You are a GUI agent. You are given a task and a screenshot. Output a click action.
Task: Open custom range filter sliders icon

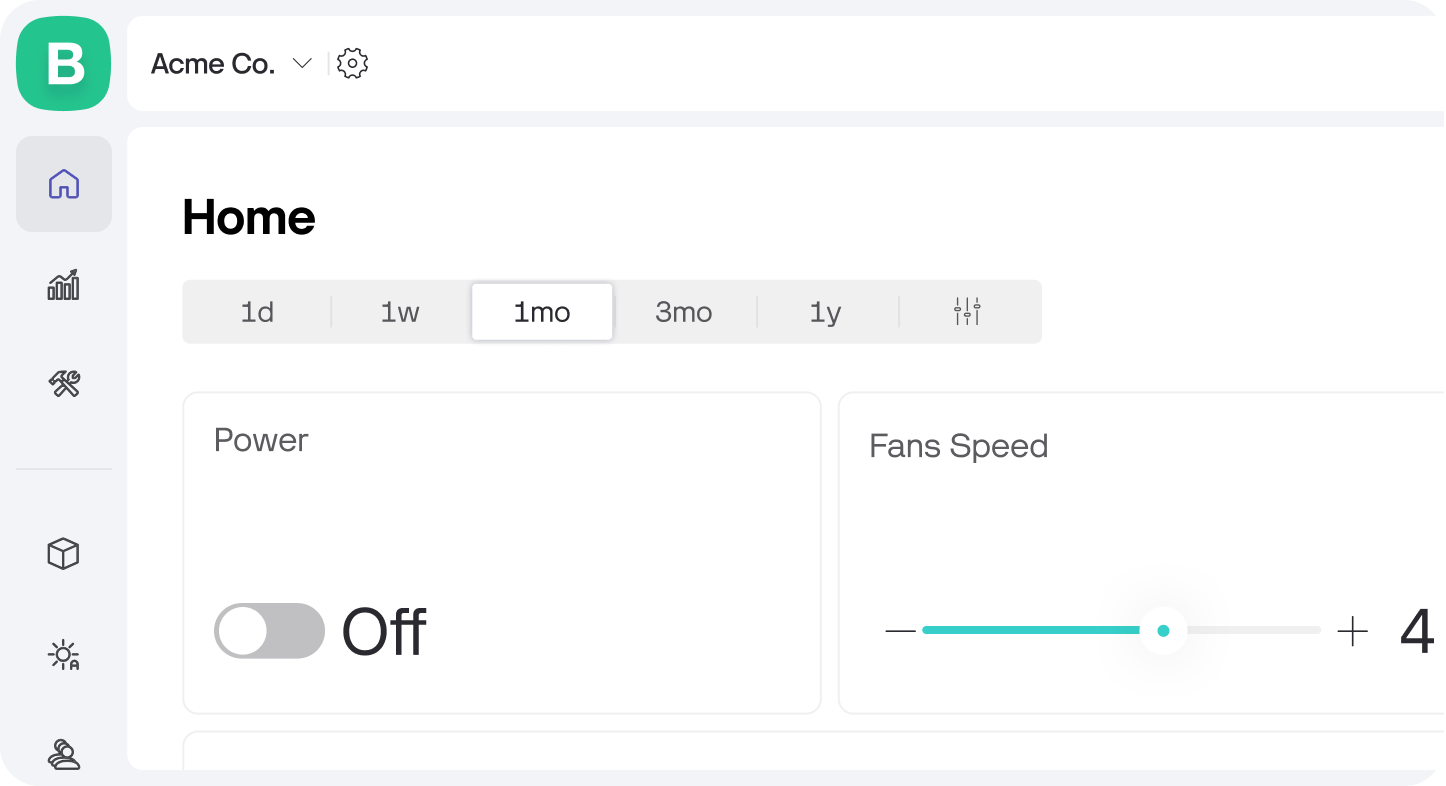pyautogui.click(x=967, y=312)
